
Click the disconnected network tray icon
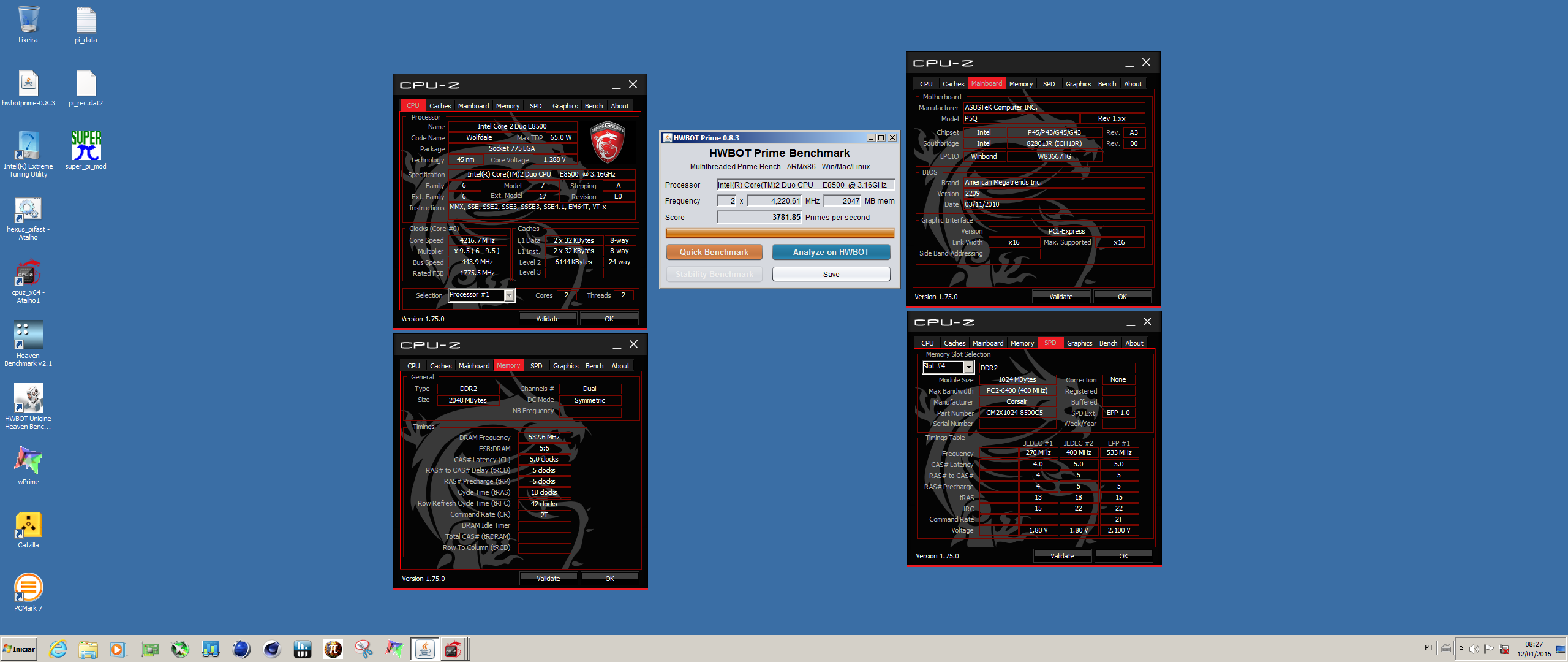point(1504,649)
